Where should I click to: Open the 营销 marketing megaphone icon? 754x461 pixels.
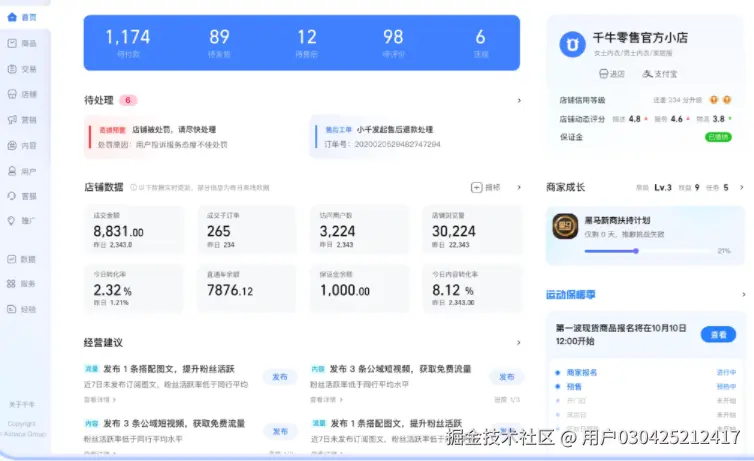pos(12,120)
